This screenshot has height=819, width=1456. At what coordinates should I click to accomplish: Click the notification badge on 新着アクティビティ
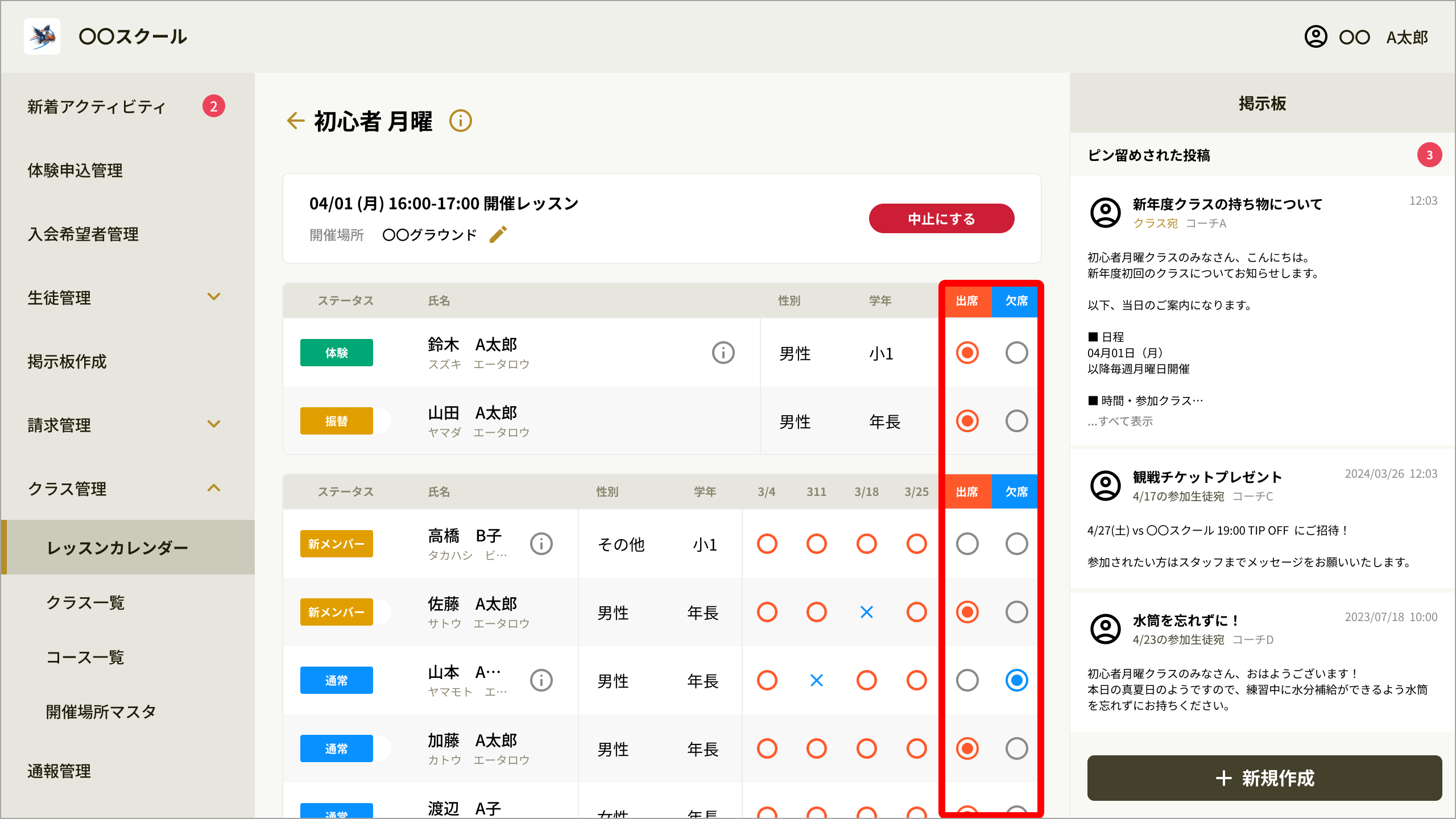(214, 106)
